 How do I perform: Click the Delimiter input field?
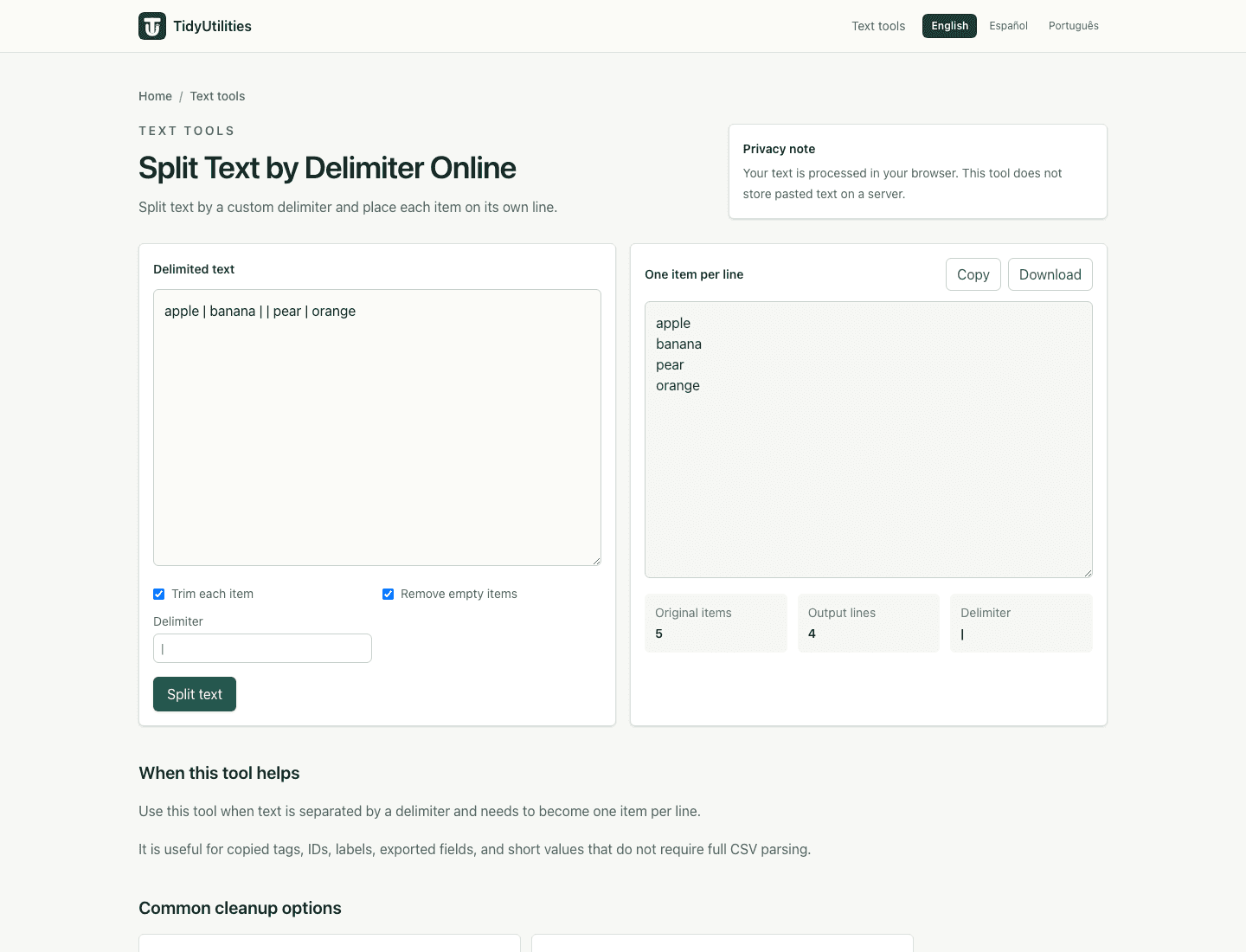pyautogui.click(x=262, y=648)
